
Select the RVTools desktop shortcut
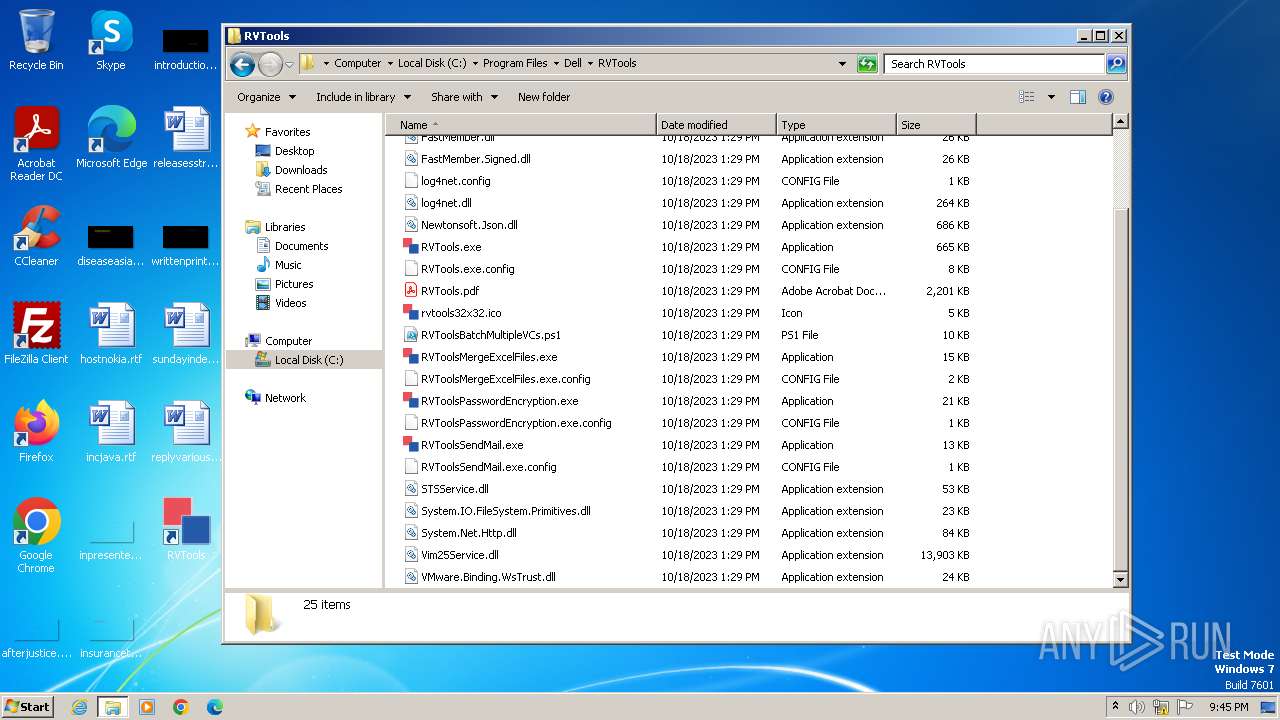[x=186, y=529]
